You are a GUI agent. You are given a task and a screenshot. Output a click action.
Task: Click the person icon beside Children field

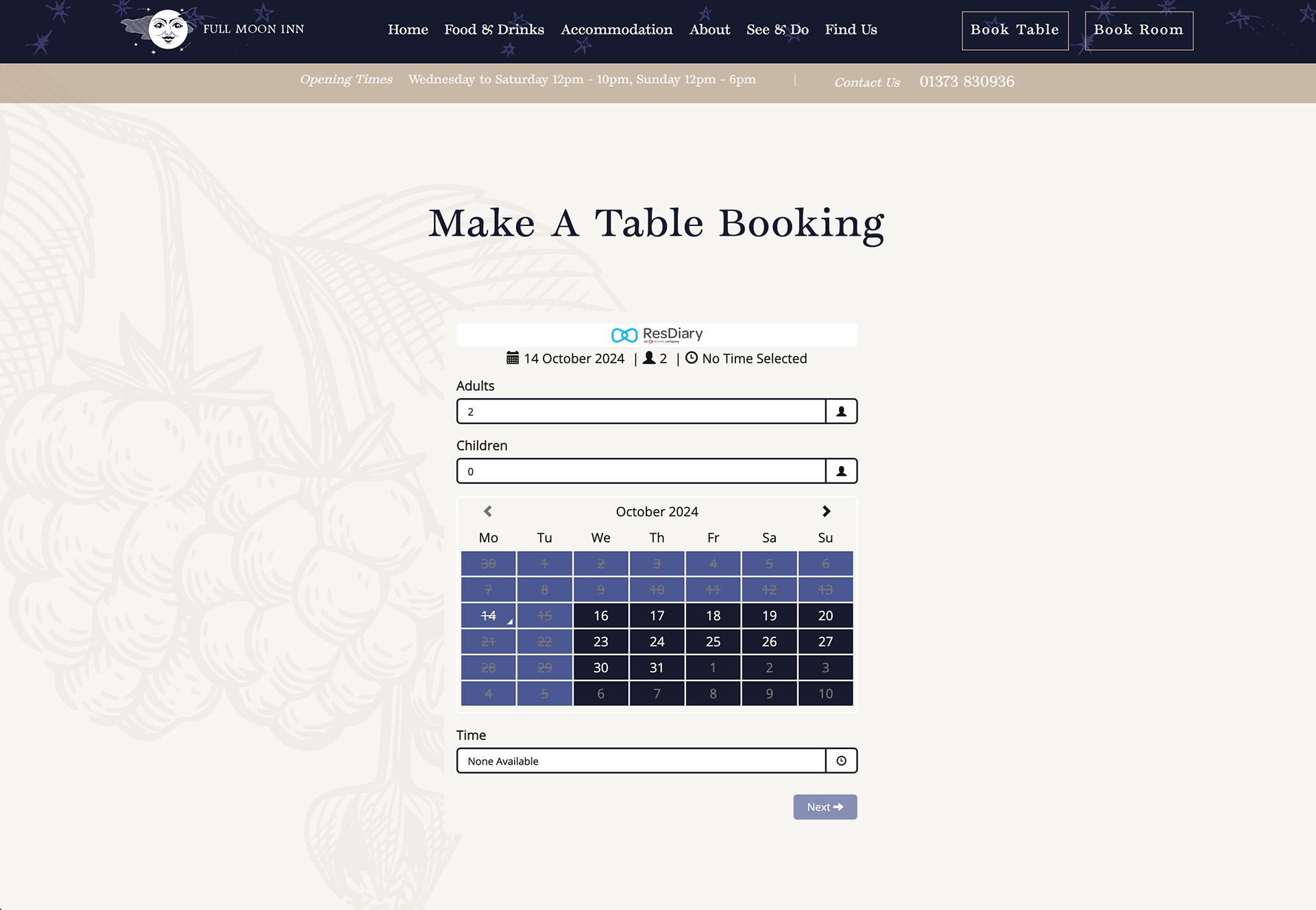842,471
